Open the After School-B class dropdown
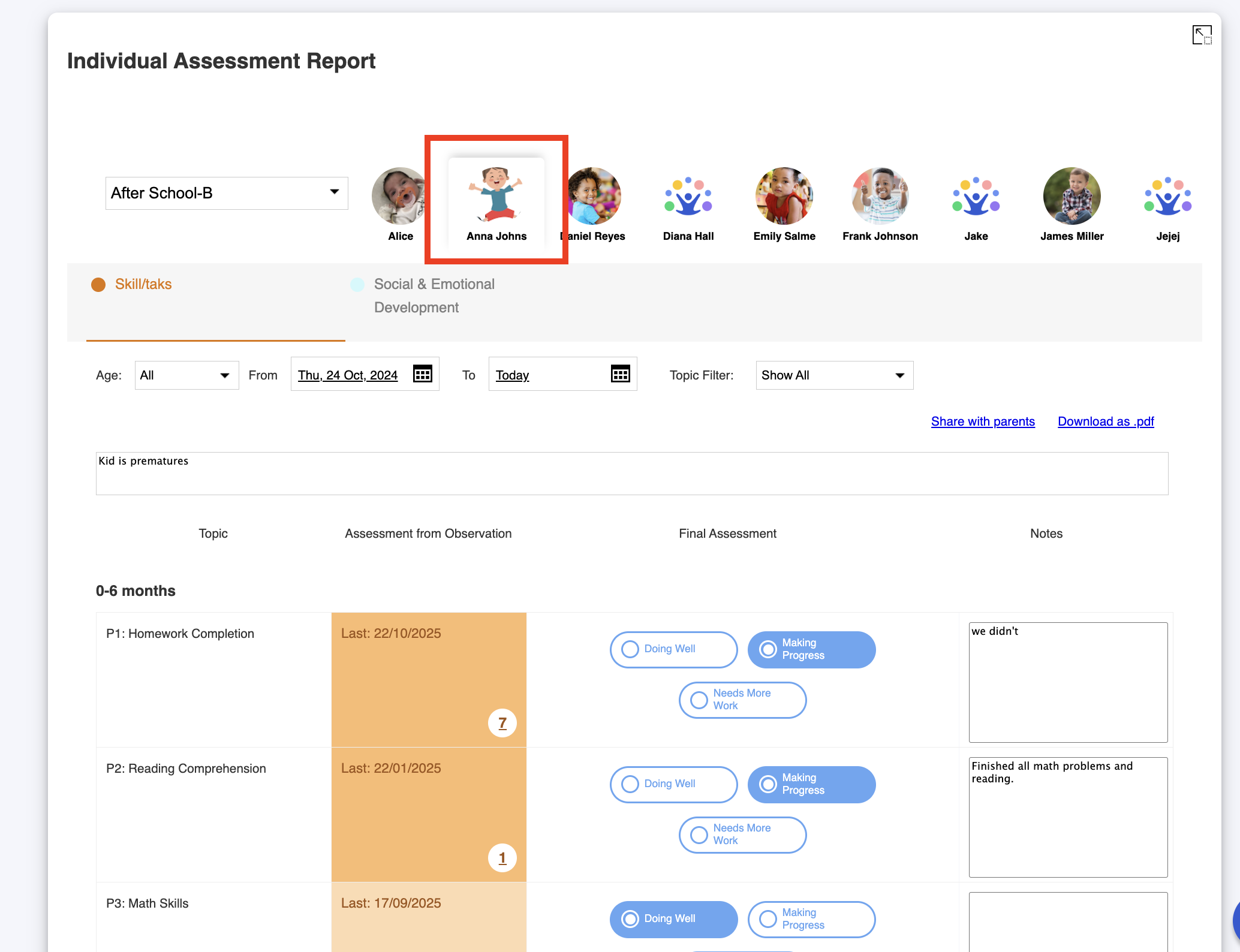The width and height of the screenshot is (1240, 952). click(227, 193)
